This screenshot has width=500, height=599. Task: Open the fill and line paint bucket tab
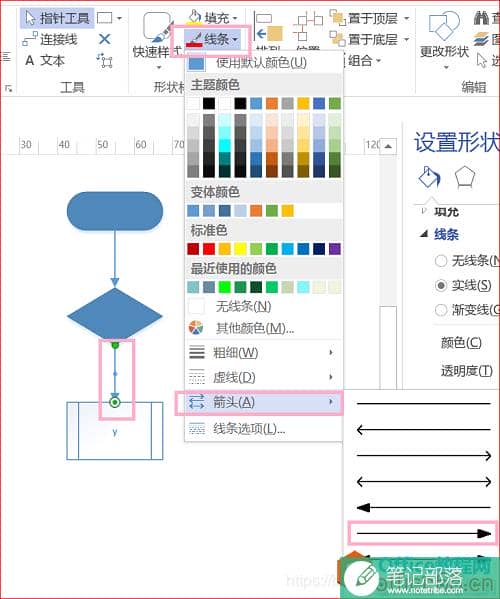[430, 177]
